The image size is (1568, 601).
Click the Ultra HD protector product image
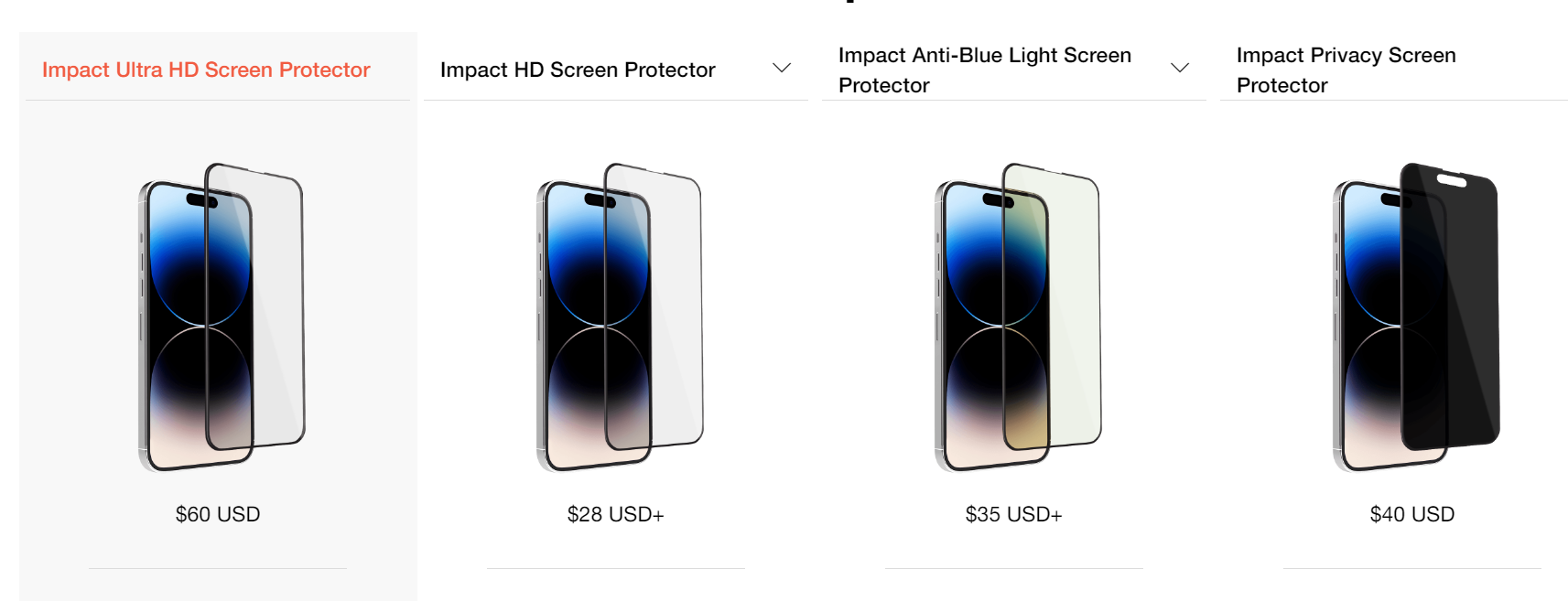pos(221,317)
